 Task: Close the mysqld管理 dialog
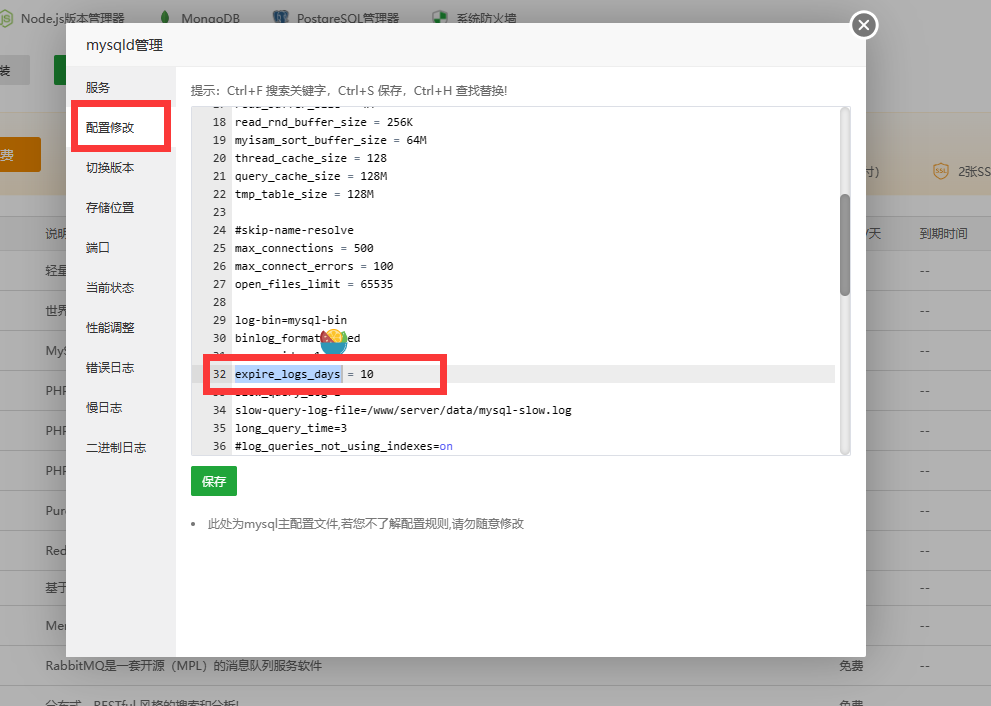point(864,25)
